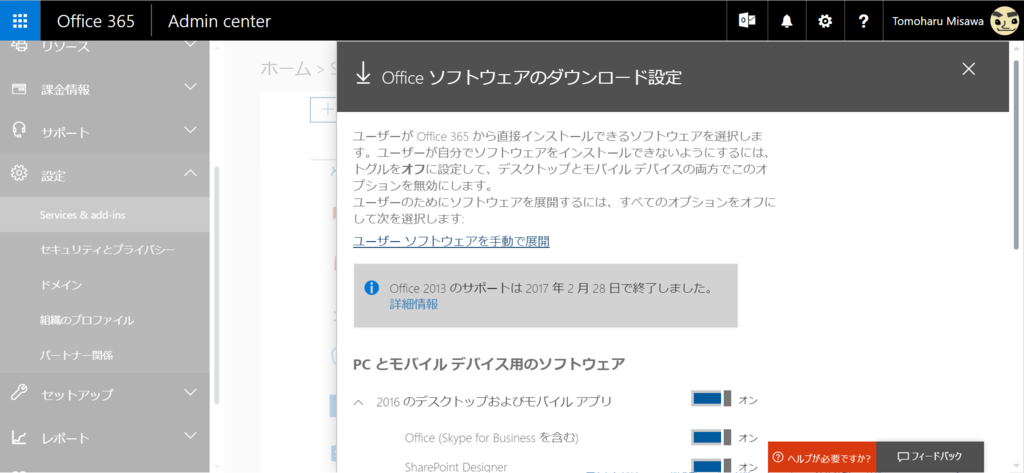Expand the サポート chevron
This screenshot has width=1024, height=473.
tap(190, 129)
